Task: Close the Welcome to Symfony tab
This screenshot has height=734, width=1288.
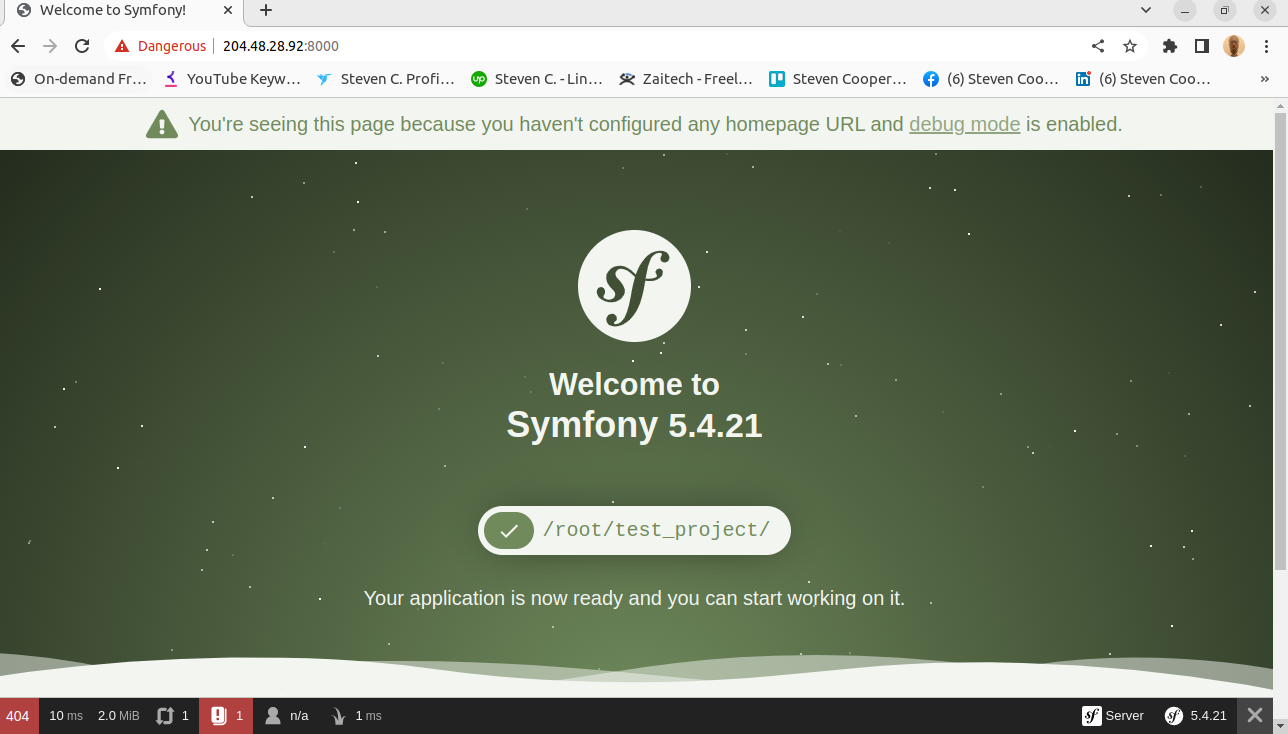Action: tap(228, 10)
